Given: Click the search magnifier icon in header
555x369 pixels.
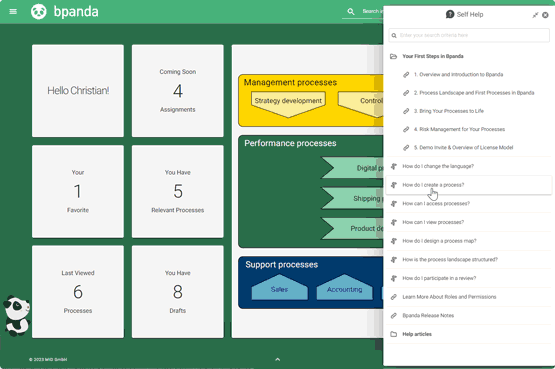Looking at the screenshot, I should tap(351, 12).
